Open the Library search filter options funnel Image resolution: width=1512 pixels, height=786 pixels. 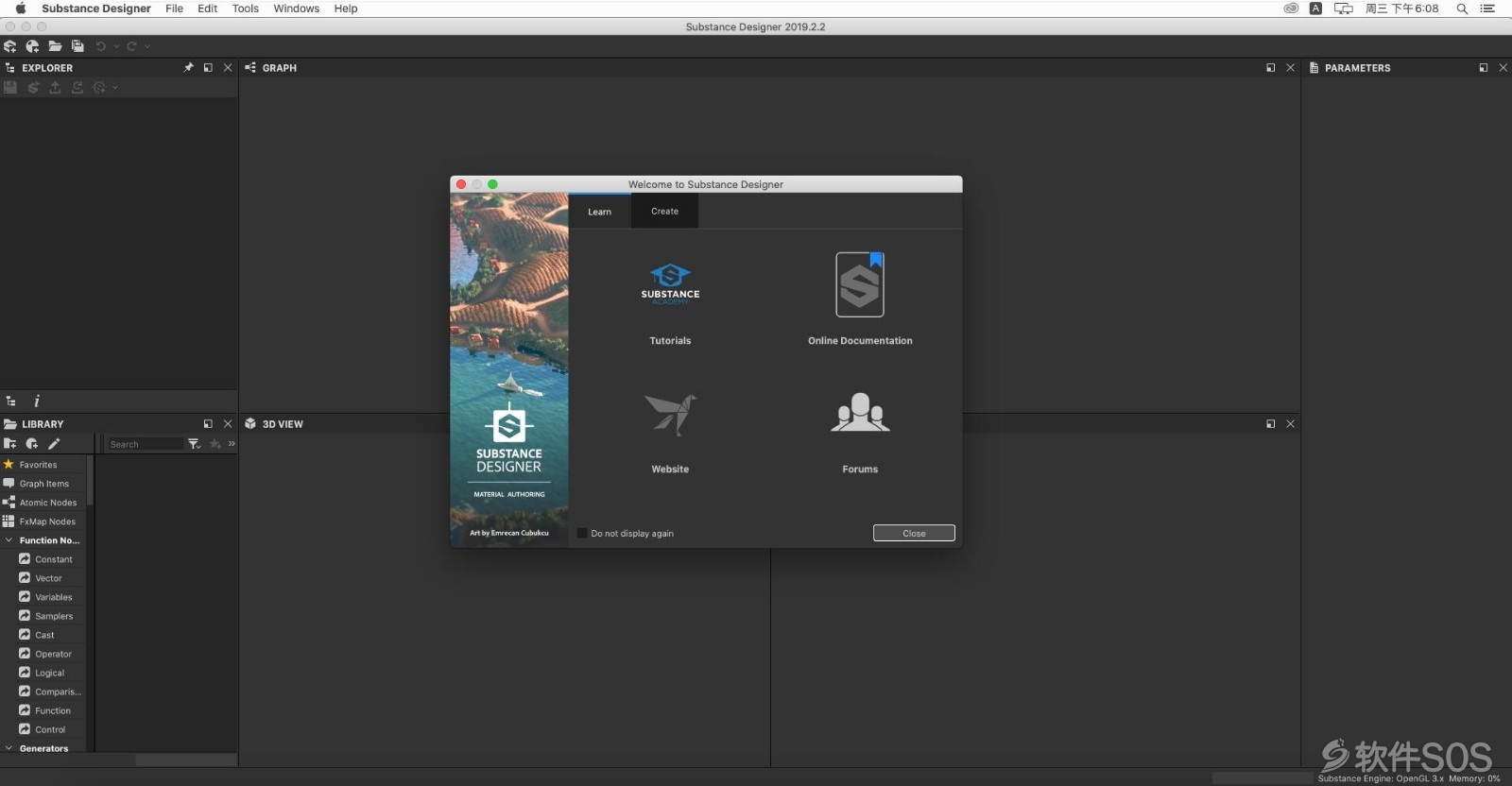[194, 444]
